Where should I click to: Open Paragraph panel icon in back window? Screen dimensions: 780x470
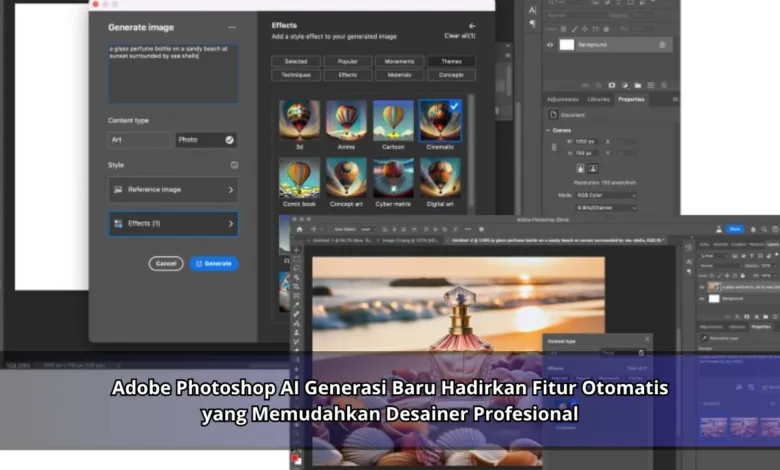[532, 24]
